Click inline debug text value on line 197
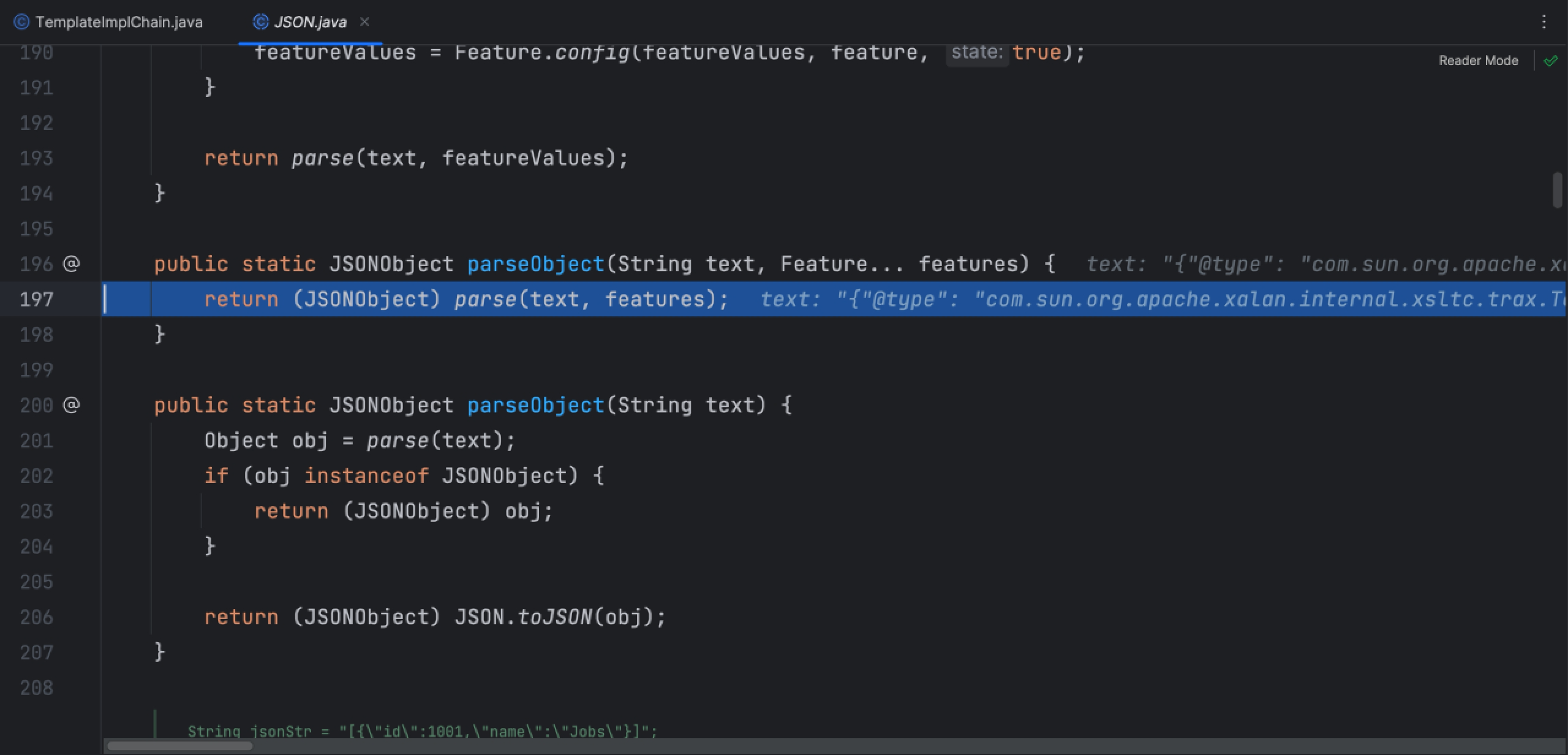 [x=1162, y=300]
